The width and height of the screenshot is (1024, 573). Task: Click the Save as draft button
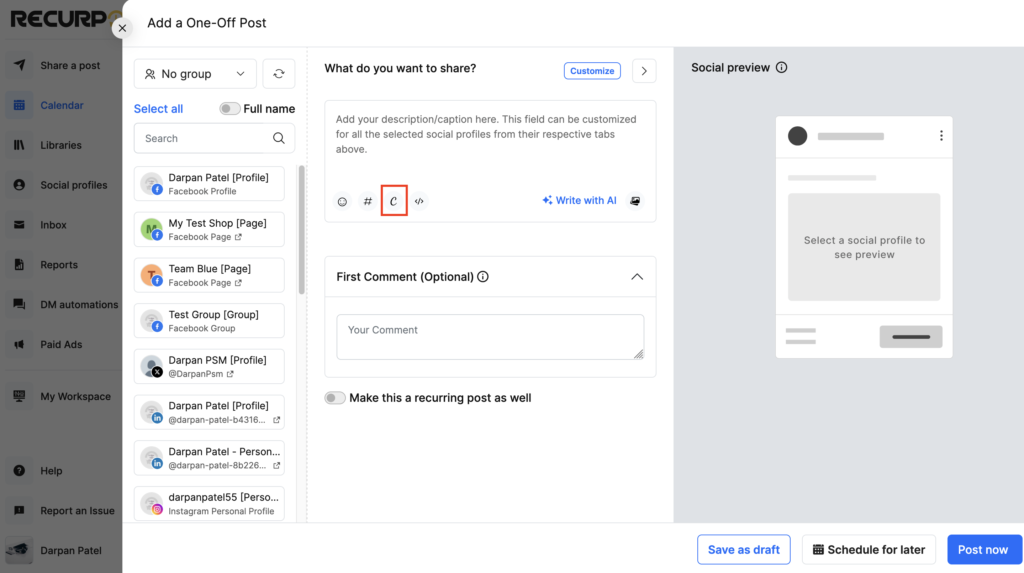click(x=743, y=549)
